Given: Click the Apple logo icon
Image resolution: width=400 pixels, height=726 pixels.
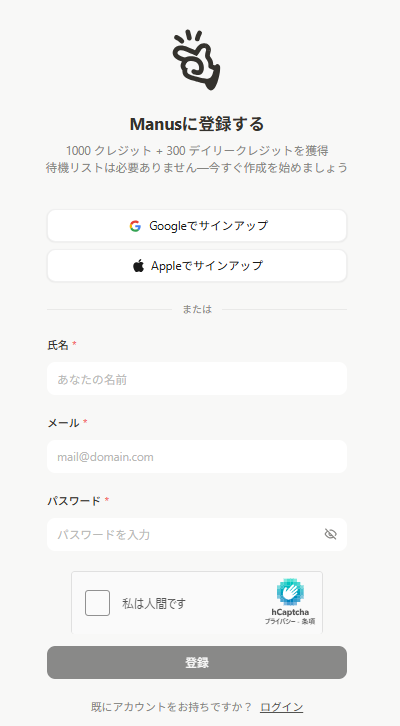Looking at the screenshot, I should point(138,266).
